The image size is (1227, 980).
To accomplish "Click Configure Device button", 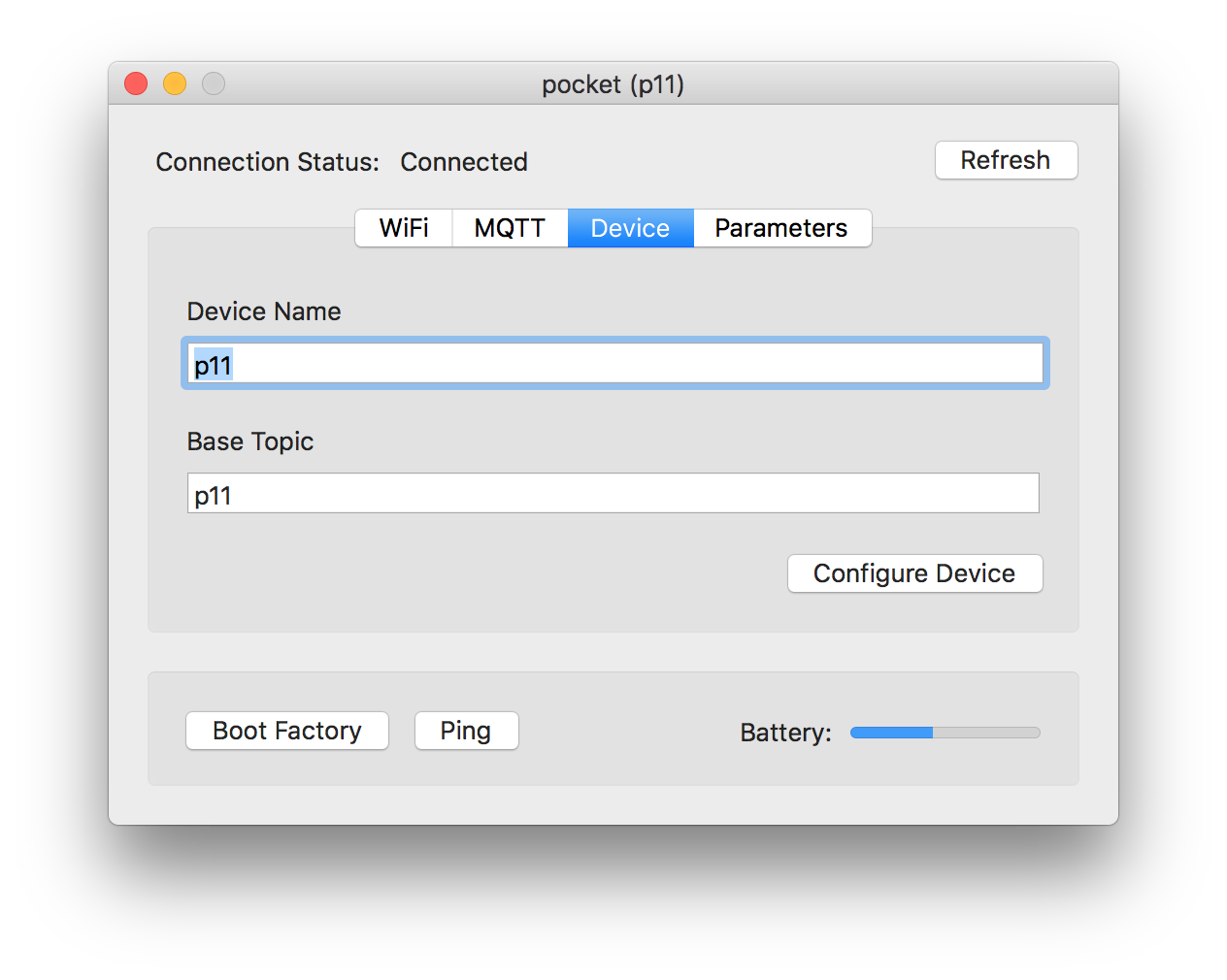I will pyautogui.click(x=914, y=573).
